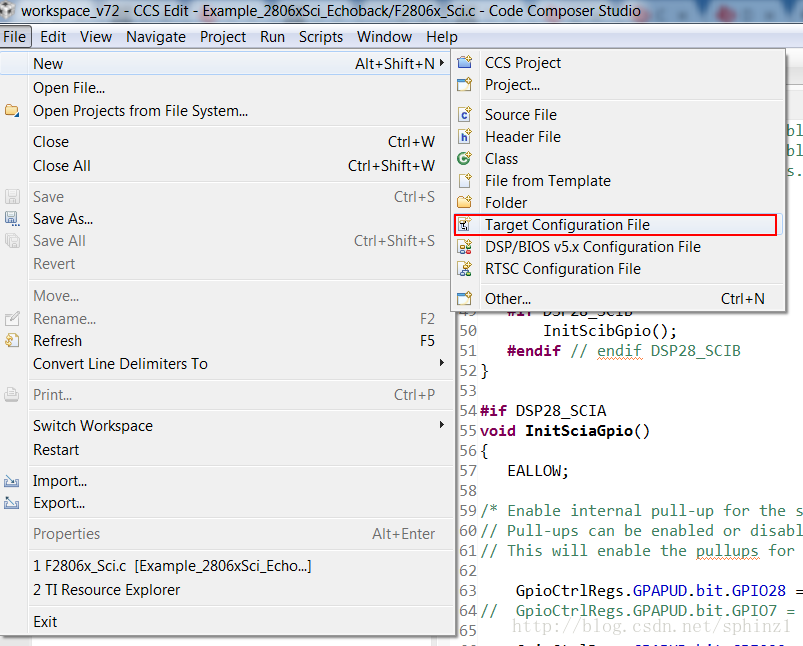
Task: Click the Open Projects folder icon
Action: click(12, 111)
